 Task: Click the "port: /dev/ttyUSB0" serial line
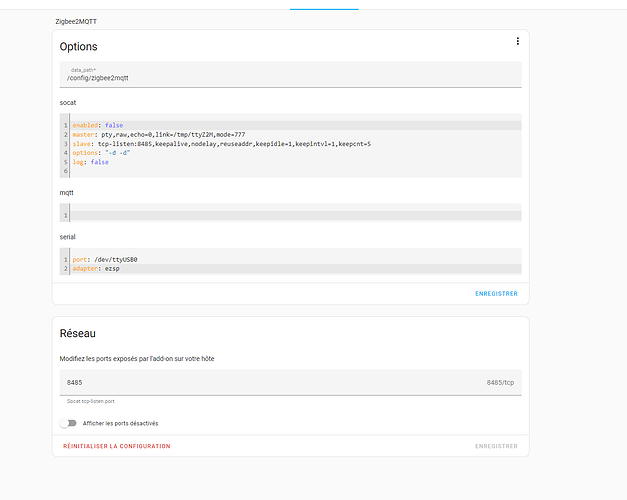click(105, 259)
